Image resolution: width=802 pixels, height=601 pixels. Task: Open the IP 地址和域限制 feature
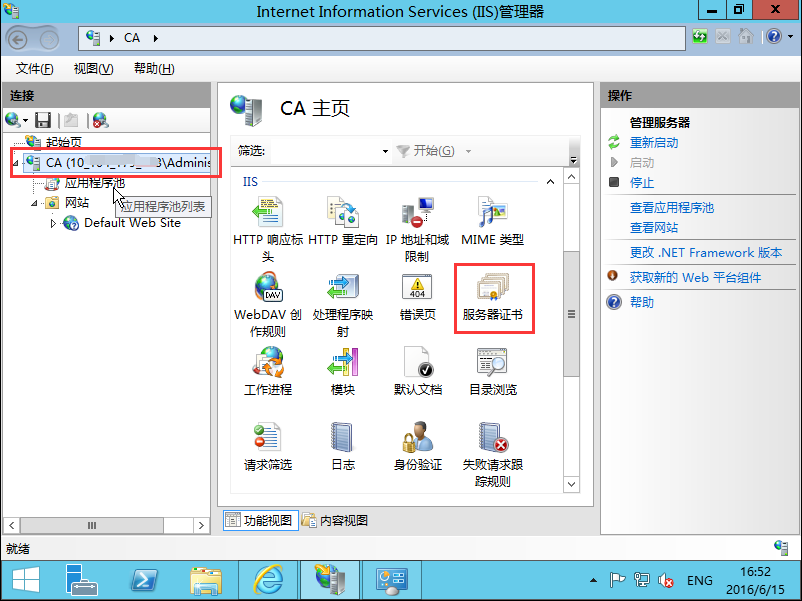pyautogui.click(x=417, y=218)
